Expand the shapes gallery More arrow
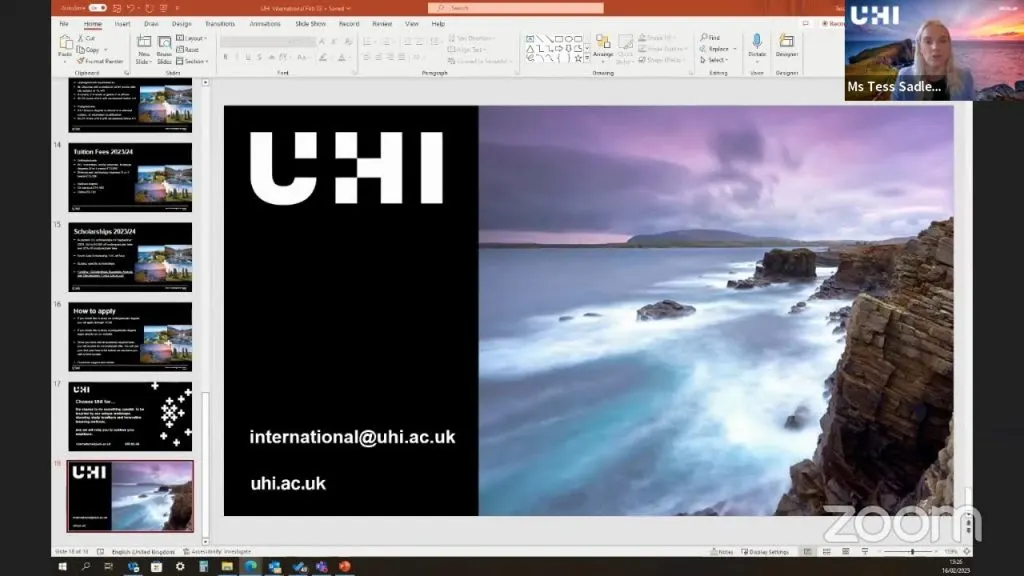 coord(587,59)
